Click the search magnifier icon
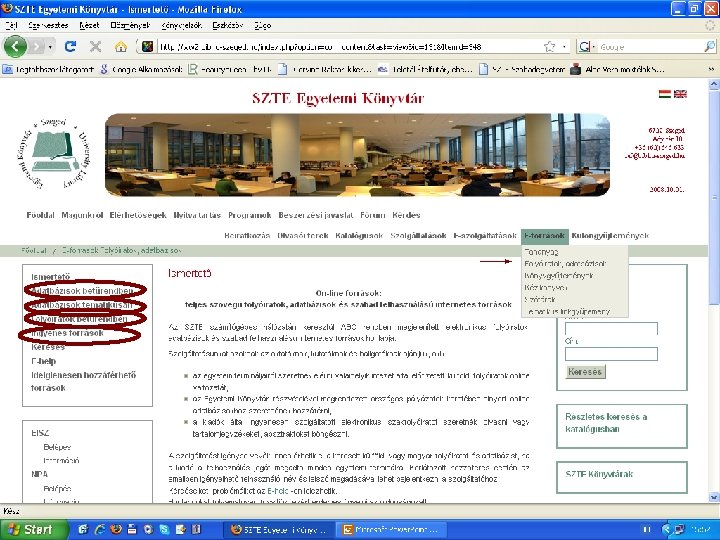The width and height of the screenshot is (720, 540). point(709,46)
